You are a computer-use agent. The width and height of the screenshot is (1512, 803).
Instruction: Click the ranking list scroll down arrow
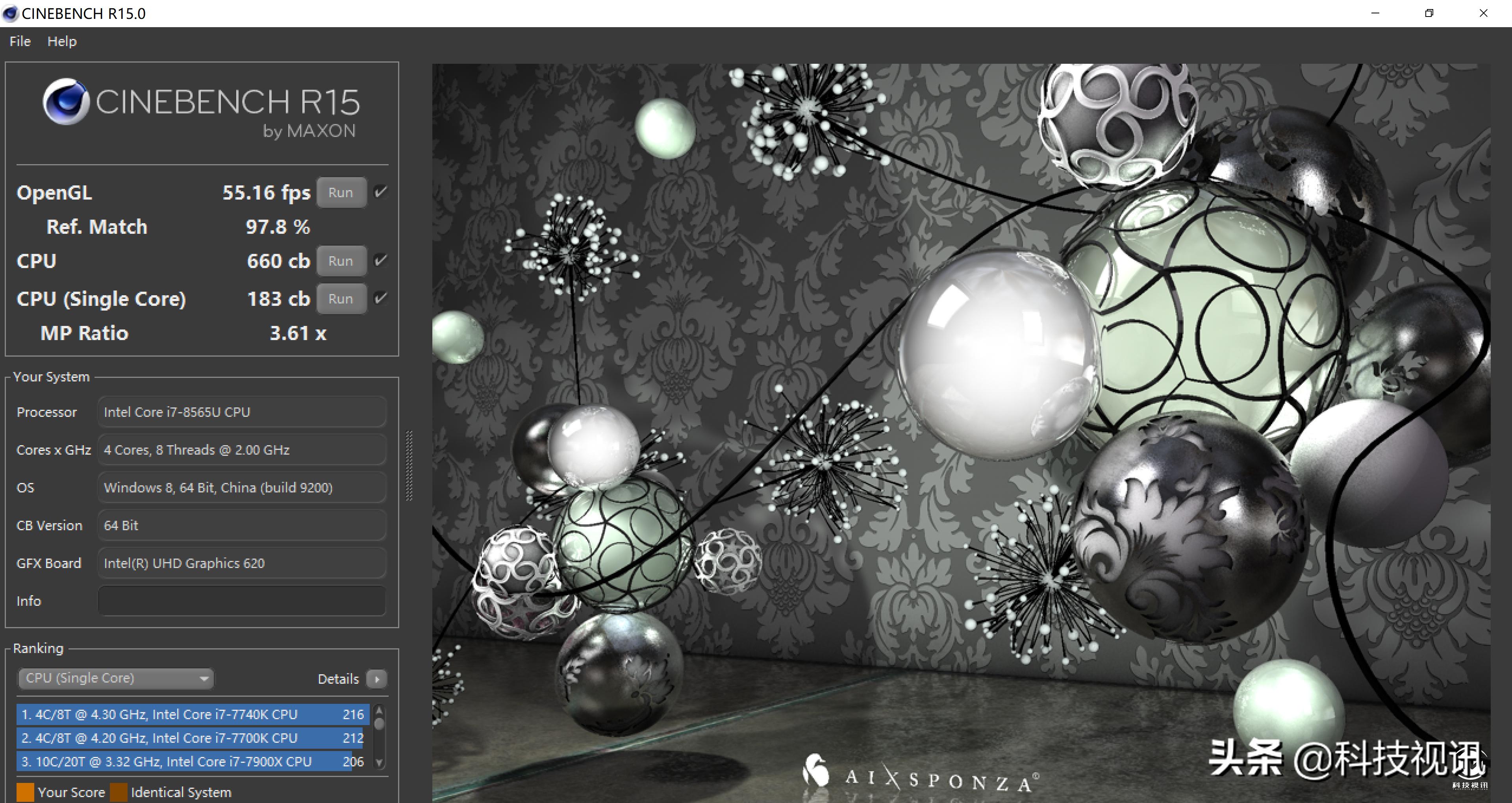[x=379, y=762]
